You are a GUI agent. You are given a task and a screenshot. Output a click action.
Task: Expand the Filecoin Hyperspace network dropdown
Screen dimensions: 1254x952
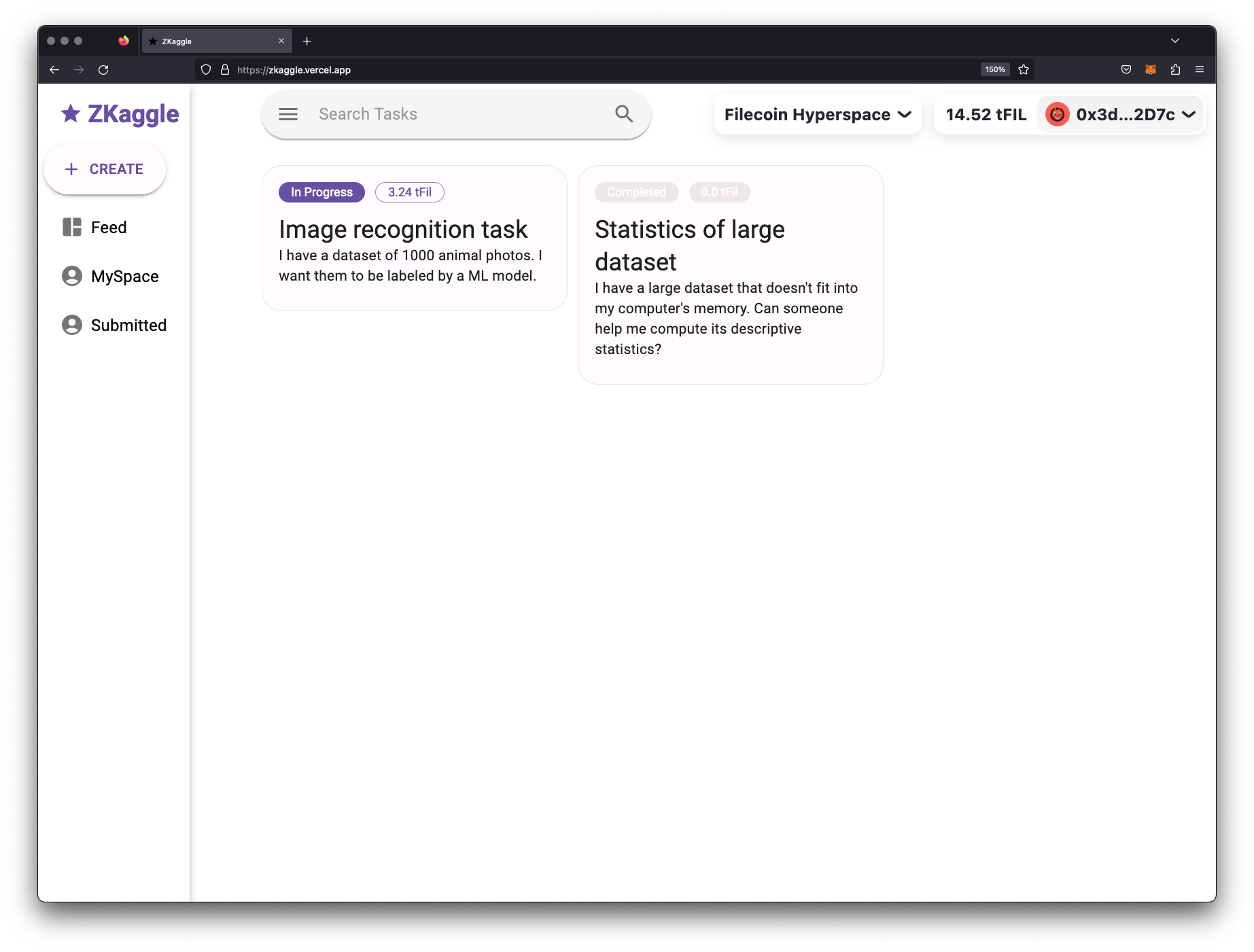(x=818, y=114)
